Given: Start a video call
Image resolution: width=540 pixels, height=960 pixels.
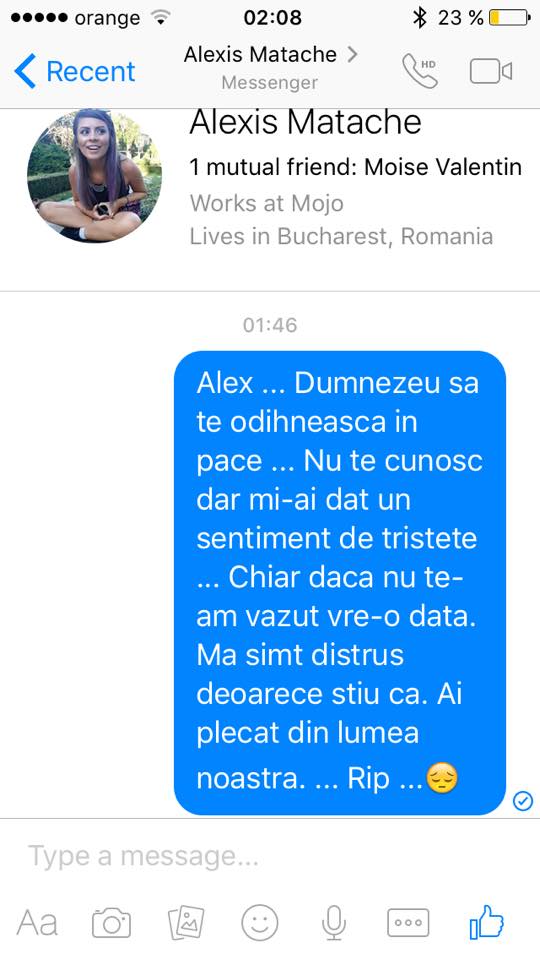Looking at the screenshot, I should 490,72.
